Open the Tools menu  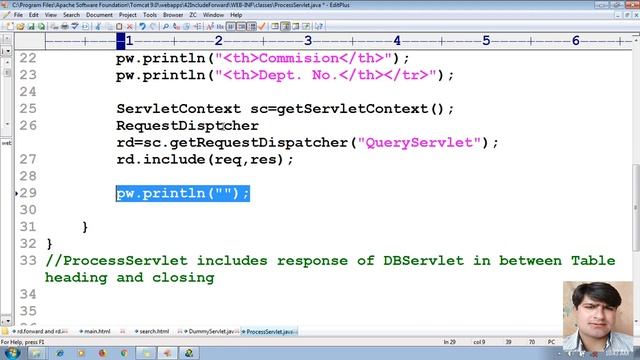[x=150, y=15]
